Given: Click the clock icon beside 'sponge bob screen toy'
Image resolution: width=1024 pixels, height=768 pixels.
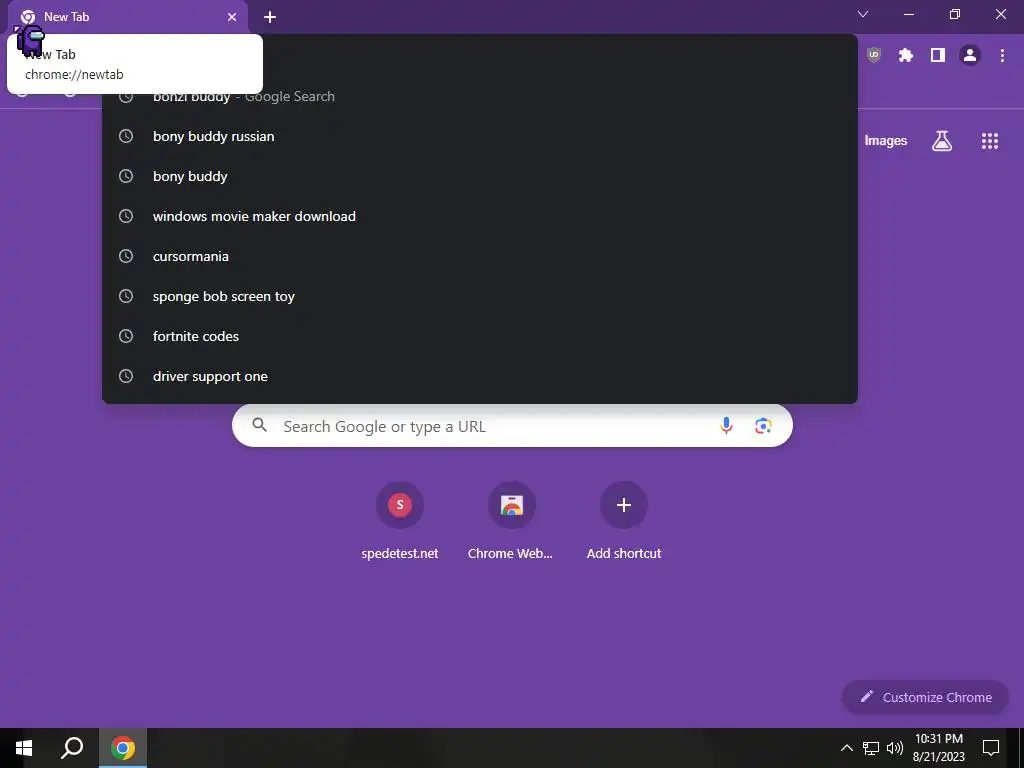Looking at the screenshot, I should [126, 296].
